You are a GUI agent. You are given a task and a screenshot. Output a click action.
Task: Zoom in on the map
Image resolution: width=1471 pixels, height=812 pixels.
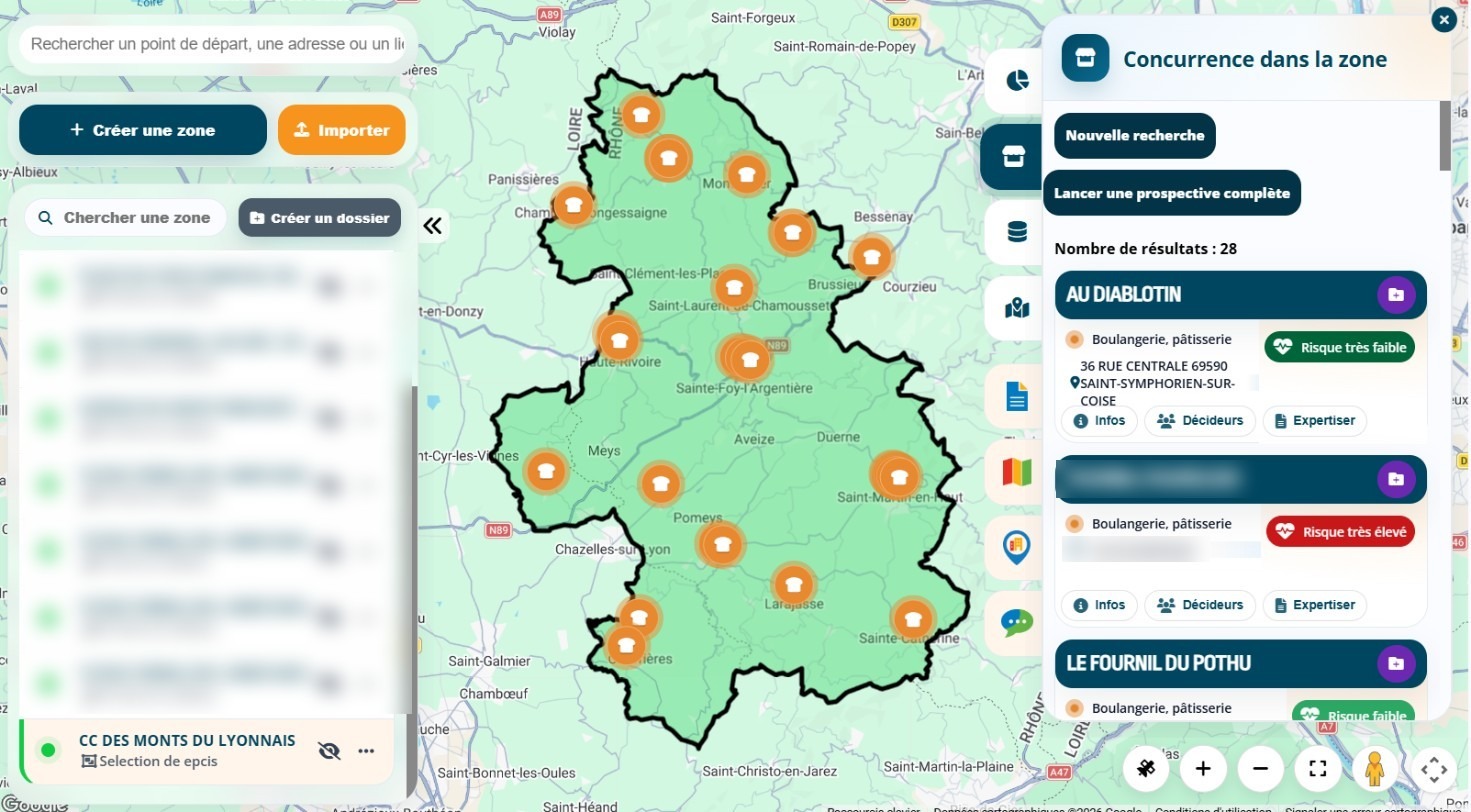coord(1203,768)
